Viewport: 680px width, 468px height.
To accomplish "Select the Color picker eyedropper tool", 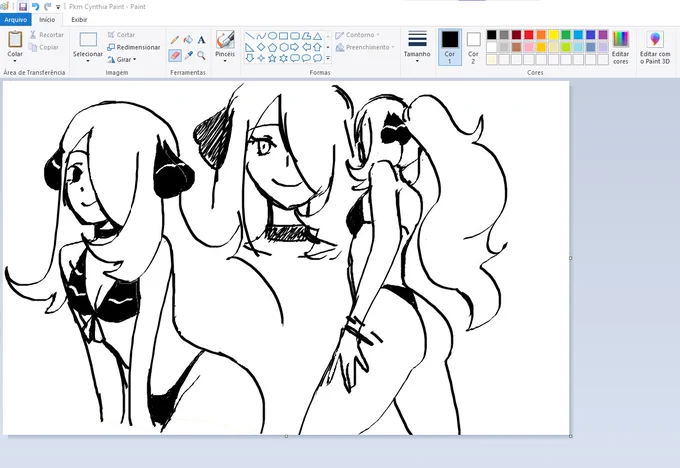I will click(188, 55).
